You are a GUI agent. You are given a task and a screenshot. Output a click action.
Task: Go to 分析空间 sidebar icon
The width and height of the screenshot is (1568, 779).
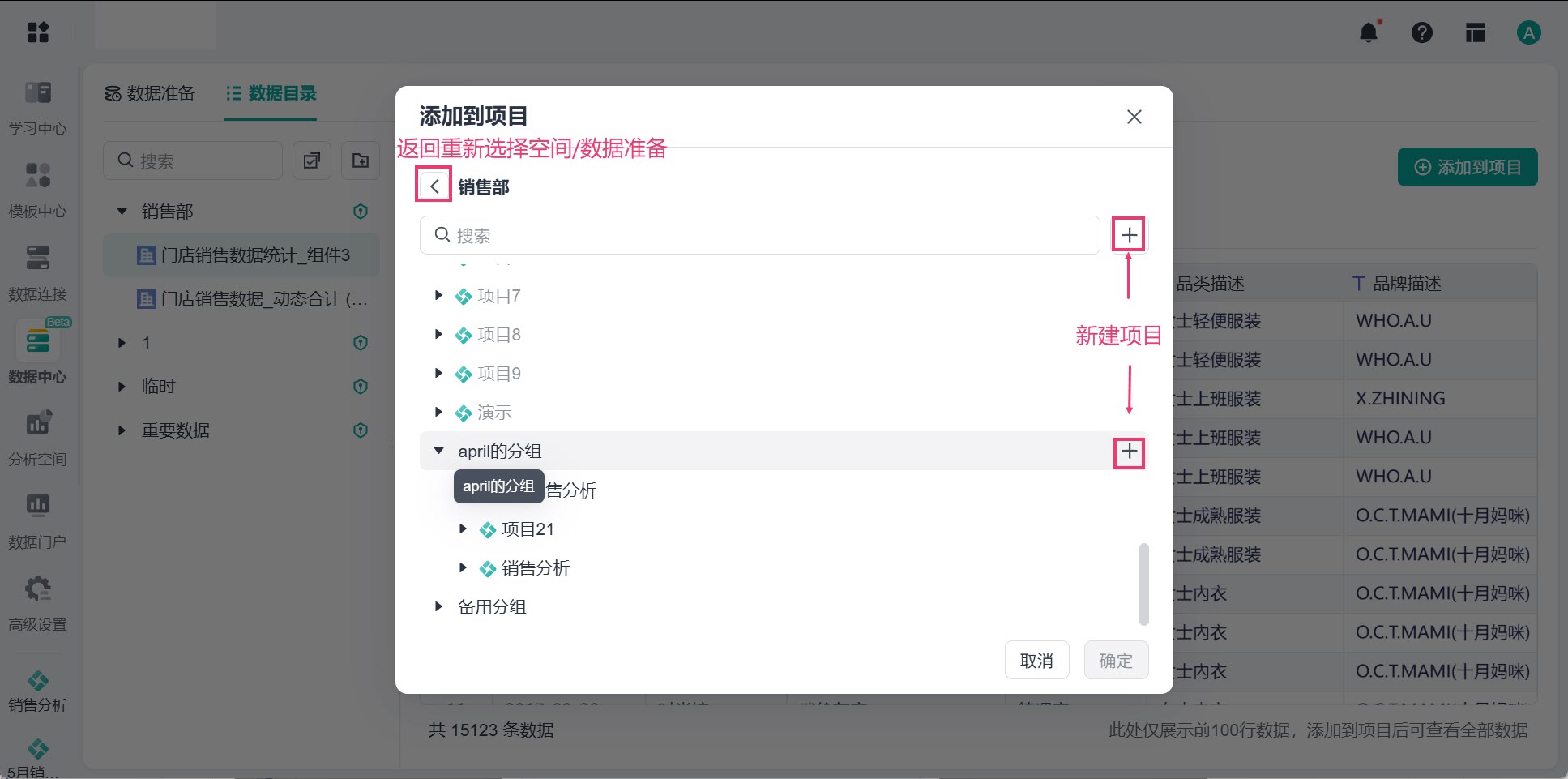pyautogui.click(x=37, y=438)
